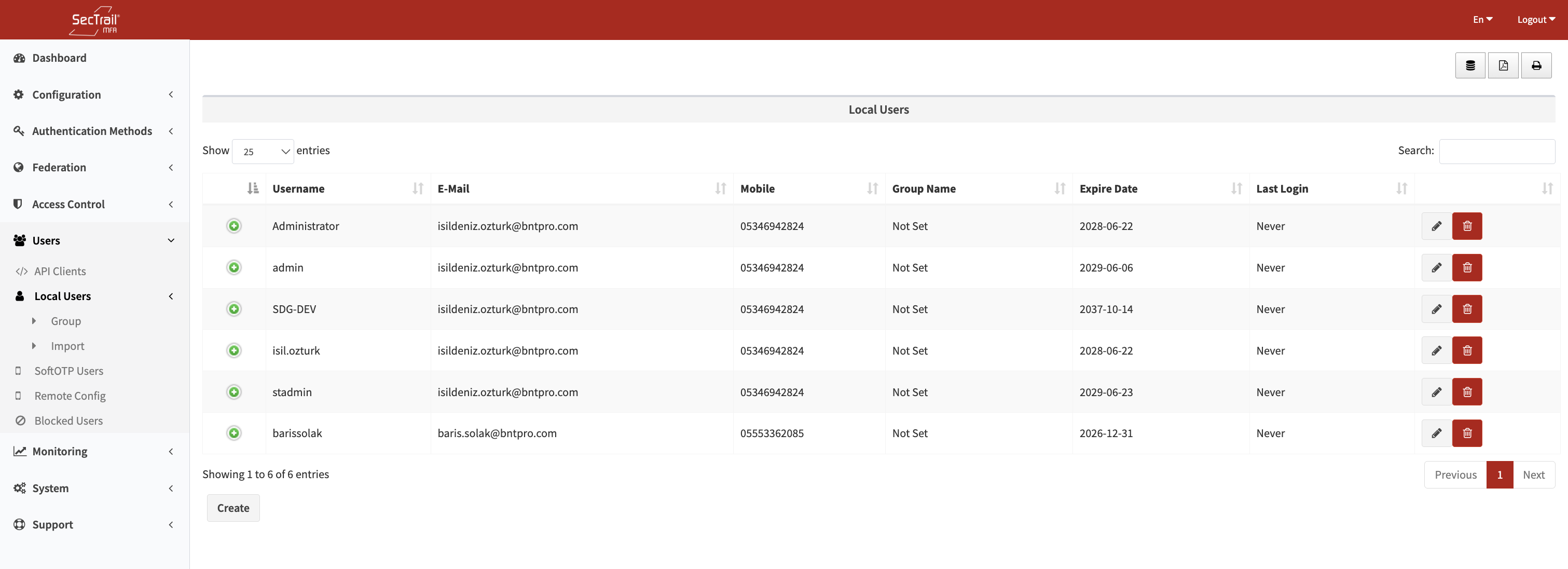This screenshot has width=1568, height=569.
Task: Click the Search input field
Action: 1496,151
